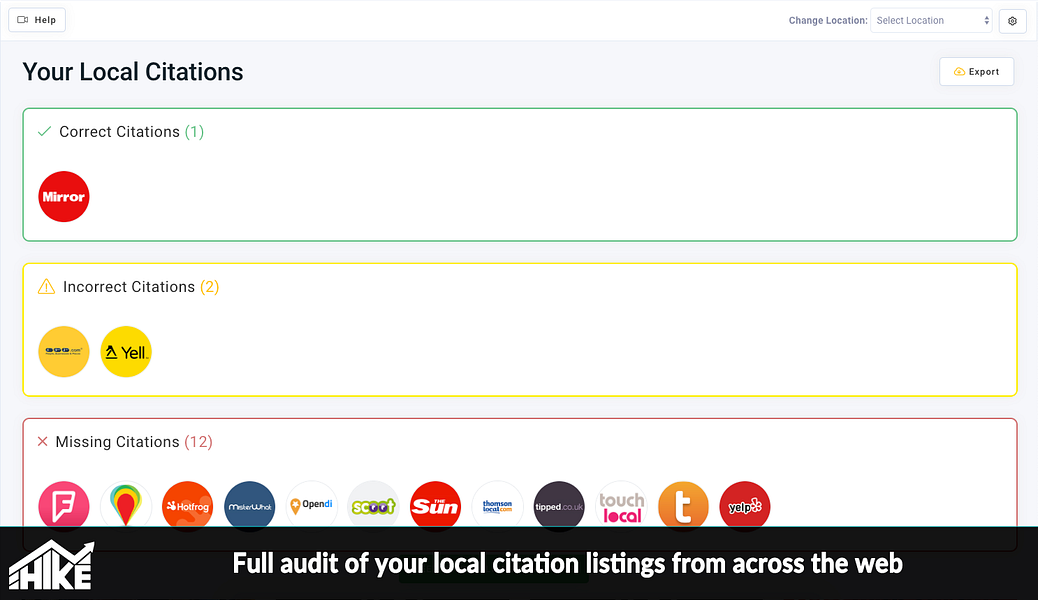This screenshot has width=1038, height=600.
Task: Open the MisterWhat citation icon
Action: click(250, 506)
